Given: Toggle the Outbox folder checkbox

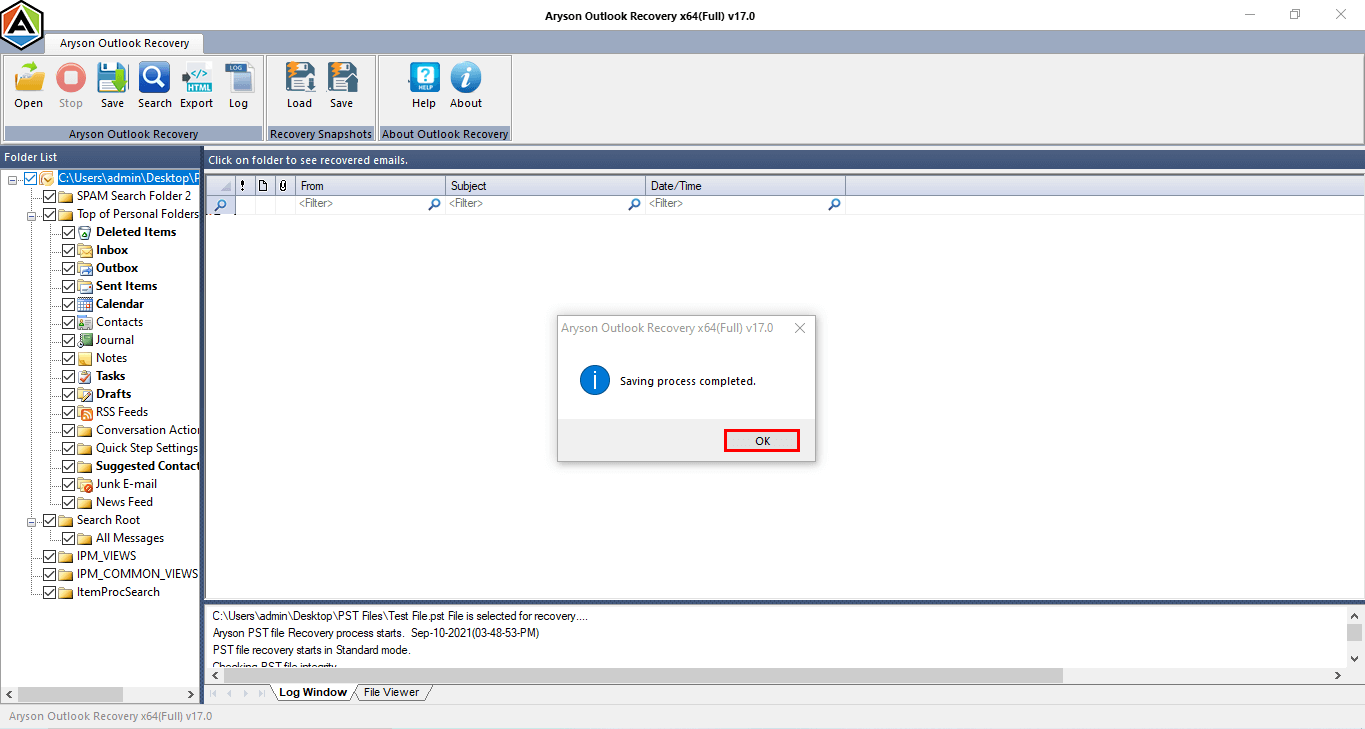Looking at the screenshot, I should click(68, 268).
